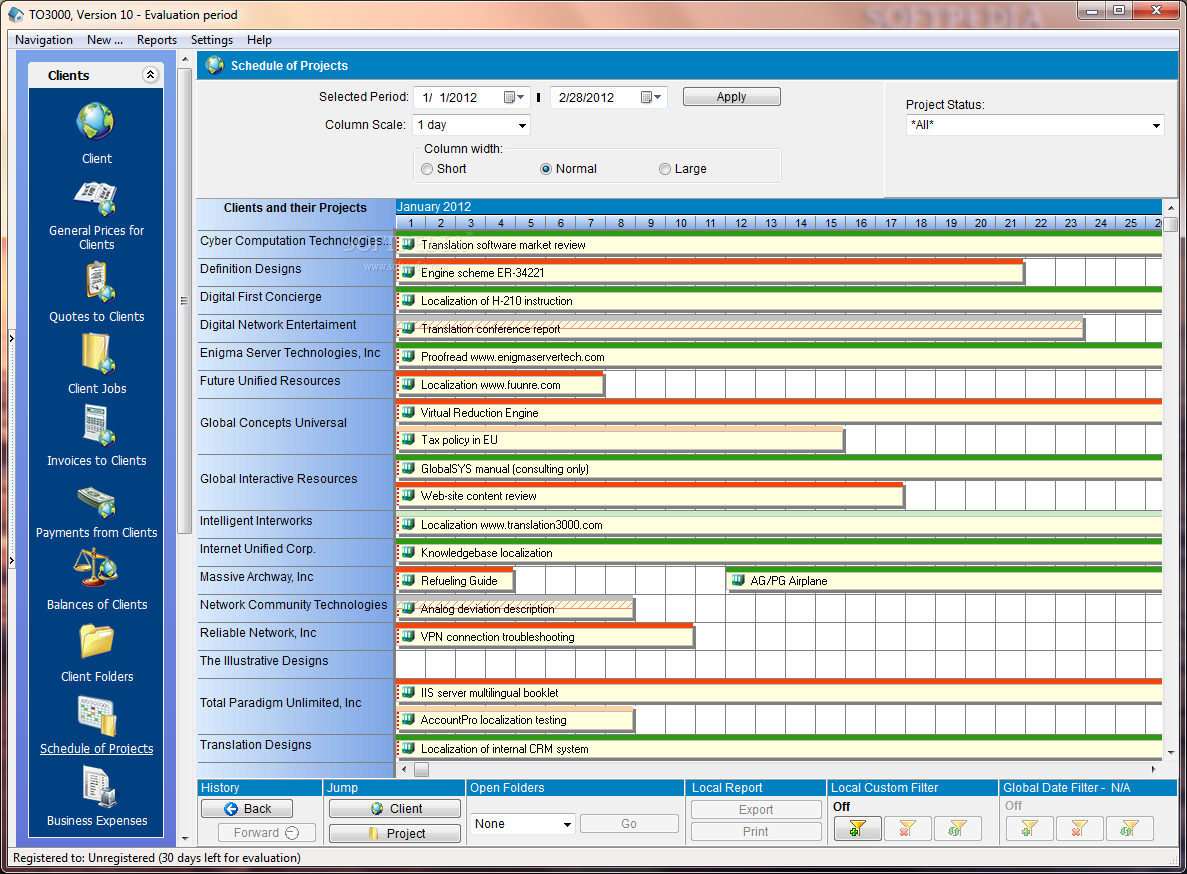Open Reports menu
This screenshot has width=1187, height=874.
(x=157, y=40)
